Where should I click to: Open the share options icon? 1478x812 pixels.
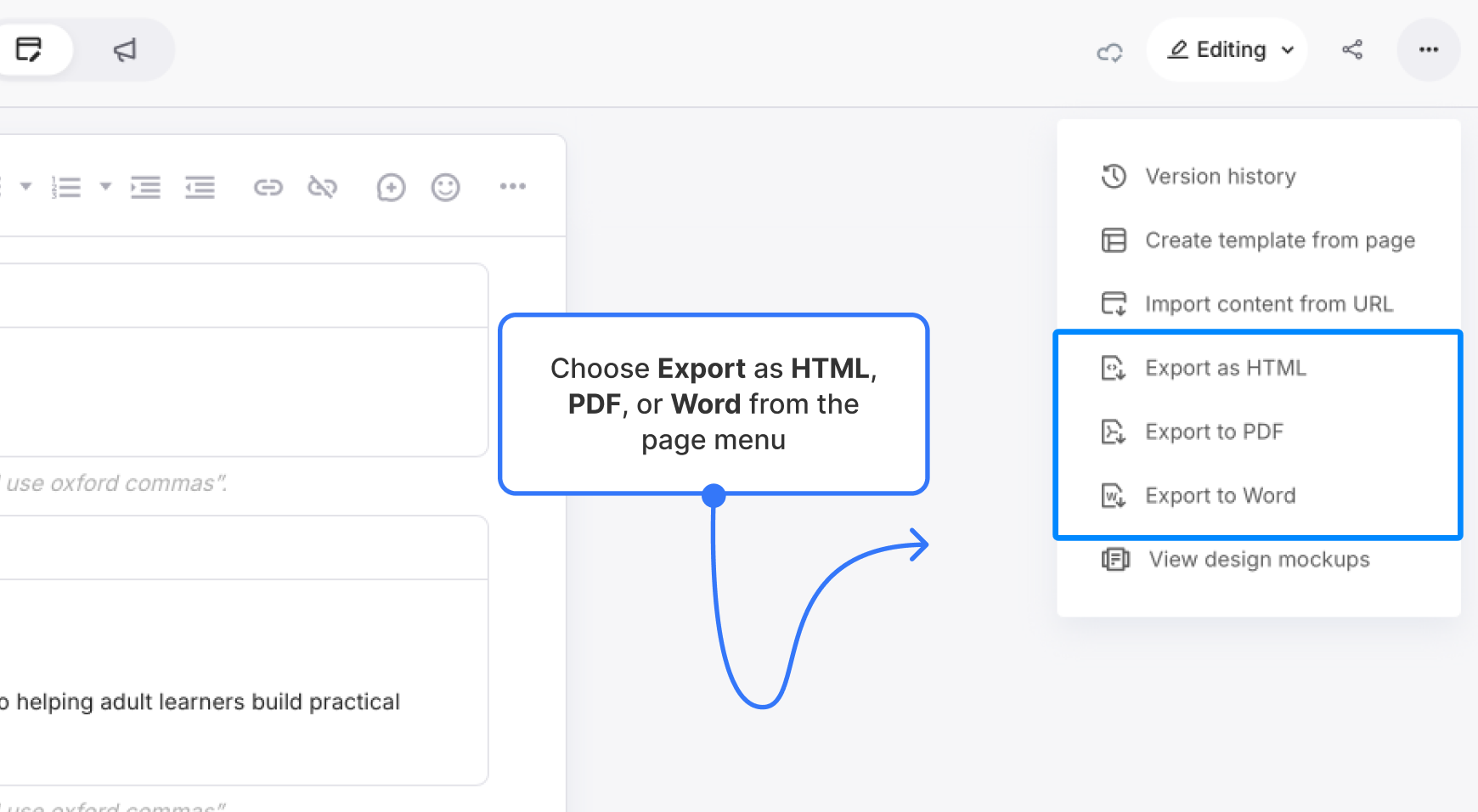[1352, 50]
